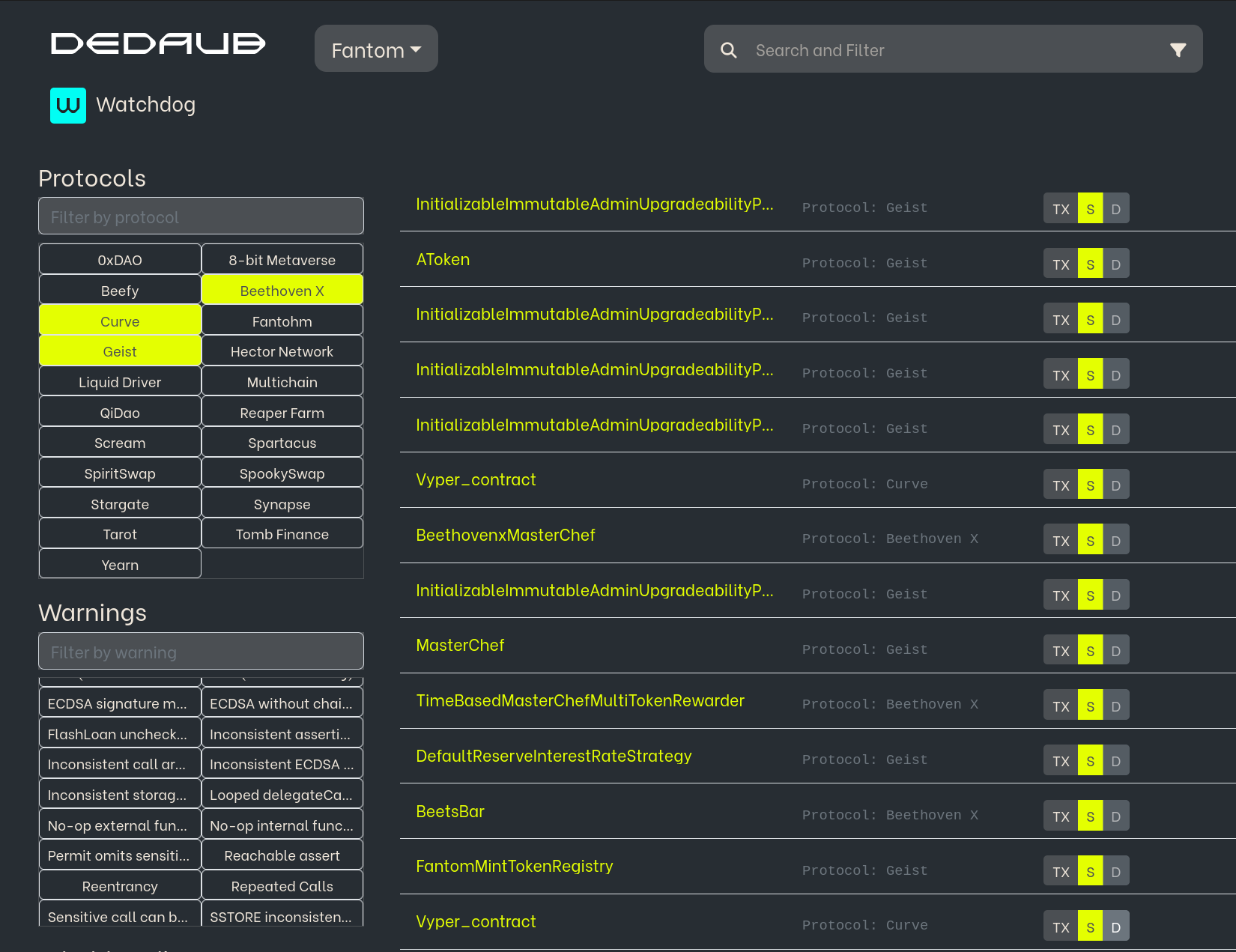
Task: Select the Reachable assert warning filter
Action: (282, 855)
